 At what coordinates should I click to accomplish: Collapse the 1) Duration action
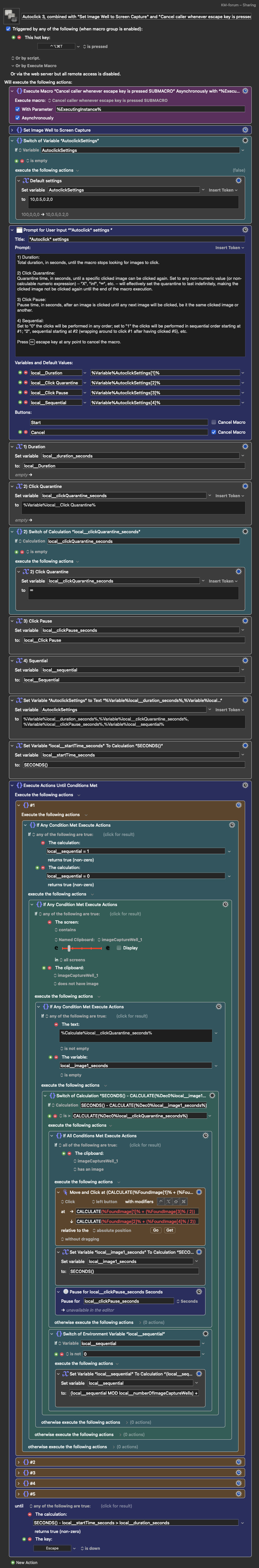(12, 446)
